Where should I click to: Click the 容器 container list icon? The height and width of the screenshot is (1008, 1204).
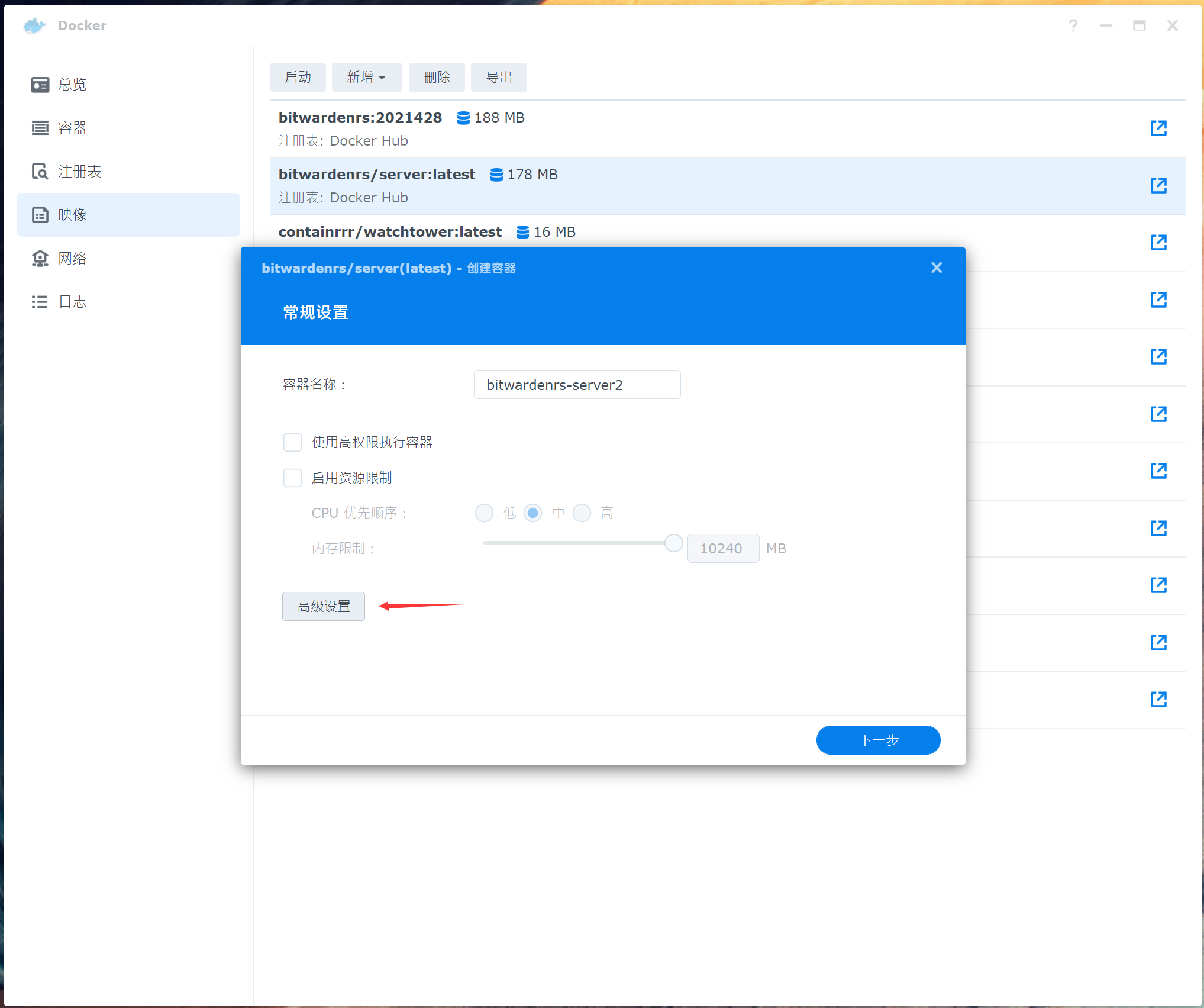tap(40, 128)
